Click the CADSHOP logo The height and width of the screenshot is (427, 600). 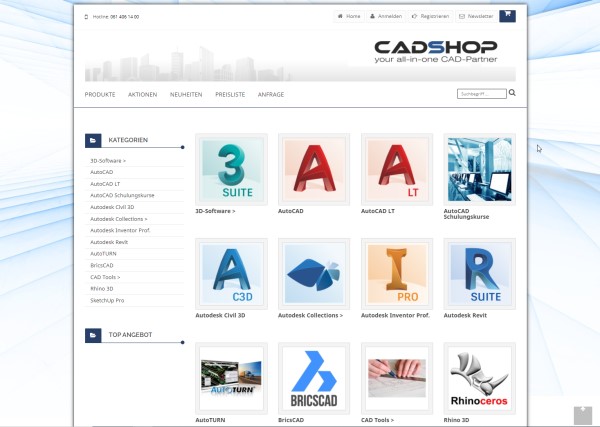point(436,52)
